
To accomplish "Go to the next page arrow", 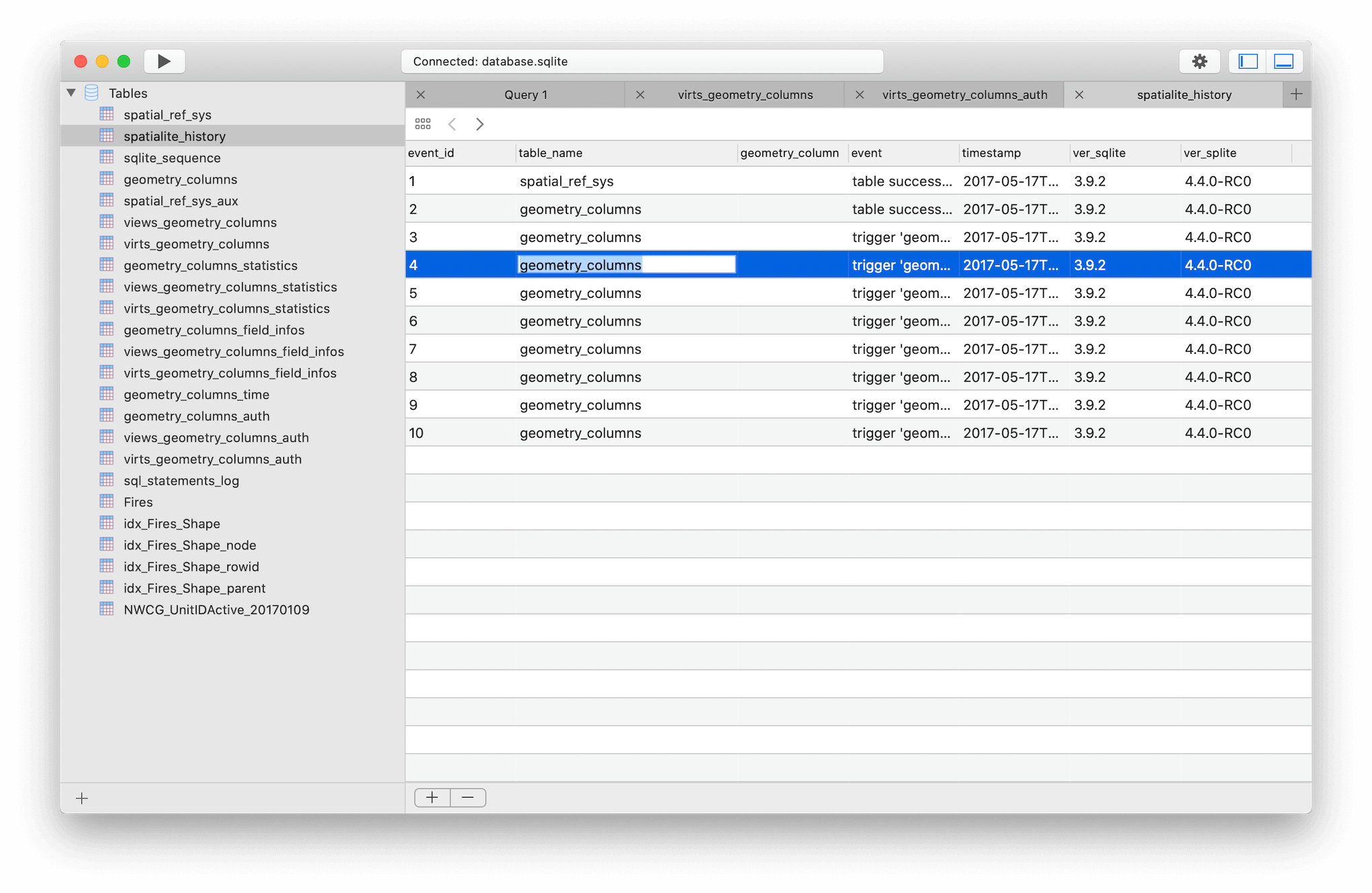I will point(480,124).
